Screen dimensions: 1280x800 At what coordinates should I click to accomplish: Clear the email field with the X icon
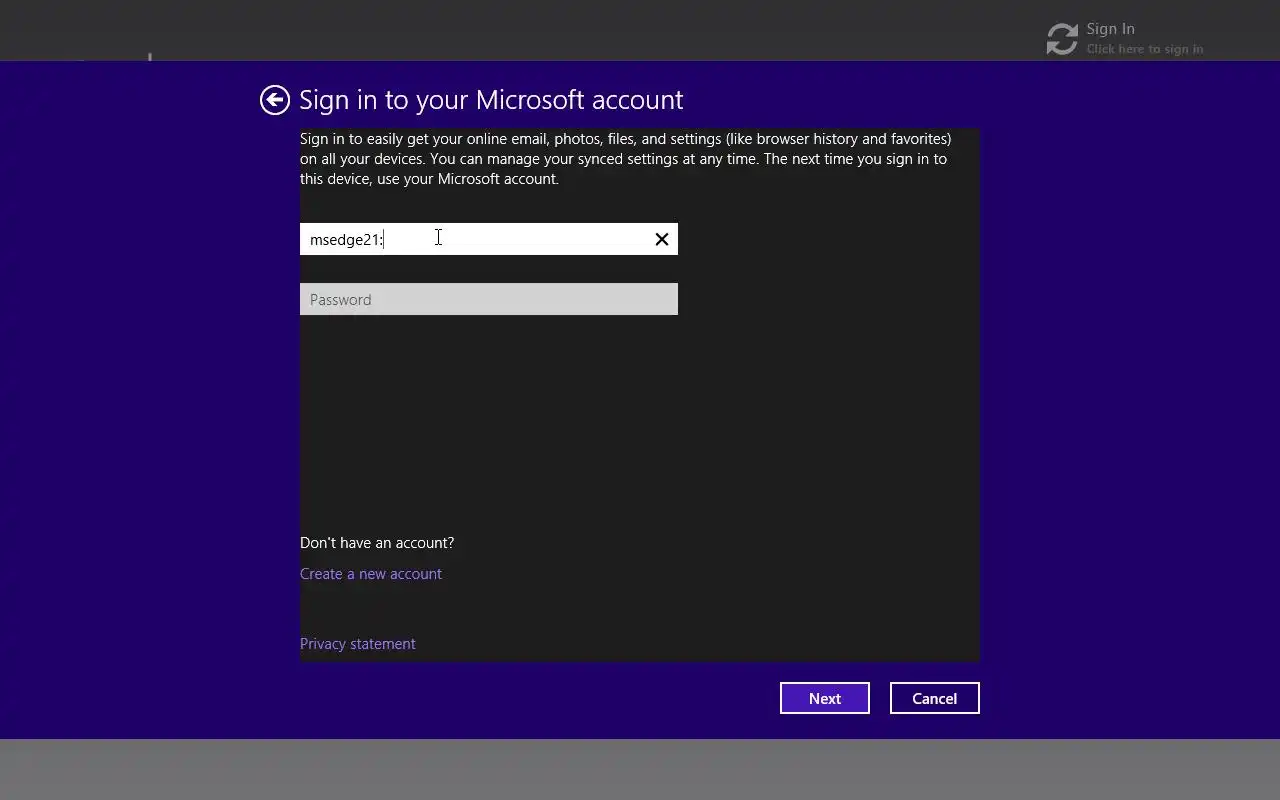coord(661,239)
